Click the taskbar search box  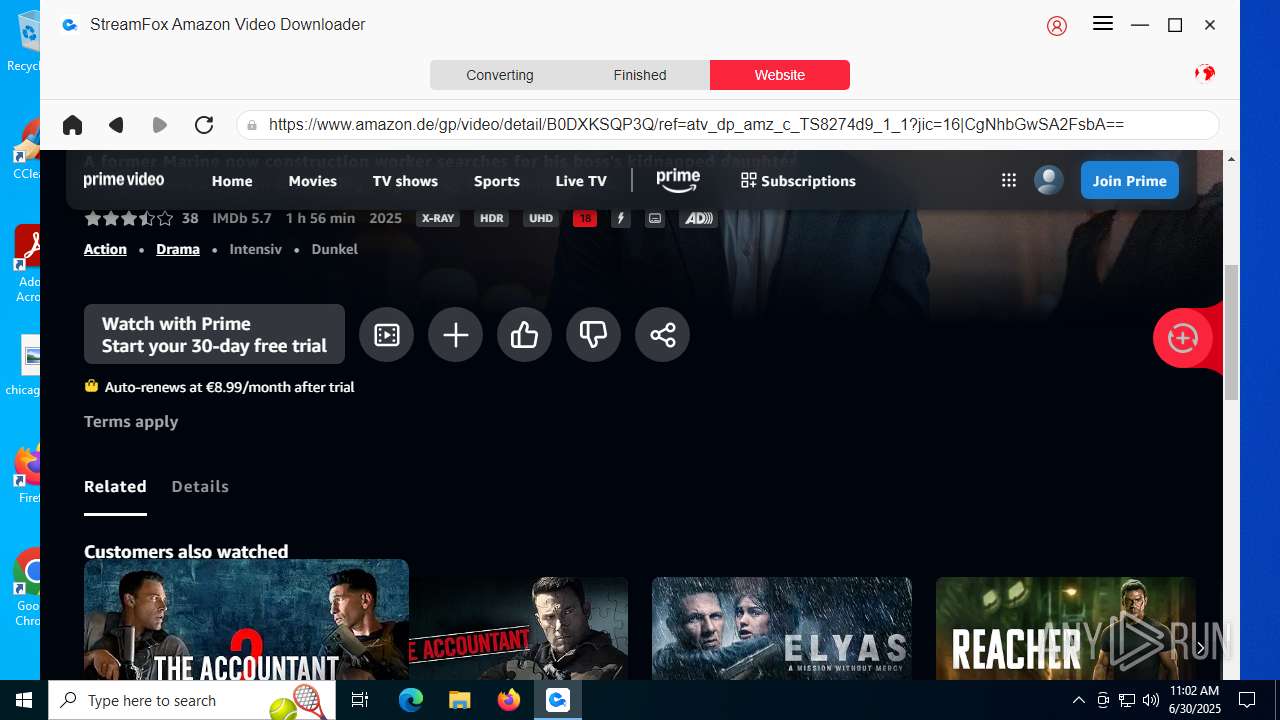pos(190,700)
